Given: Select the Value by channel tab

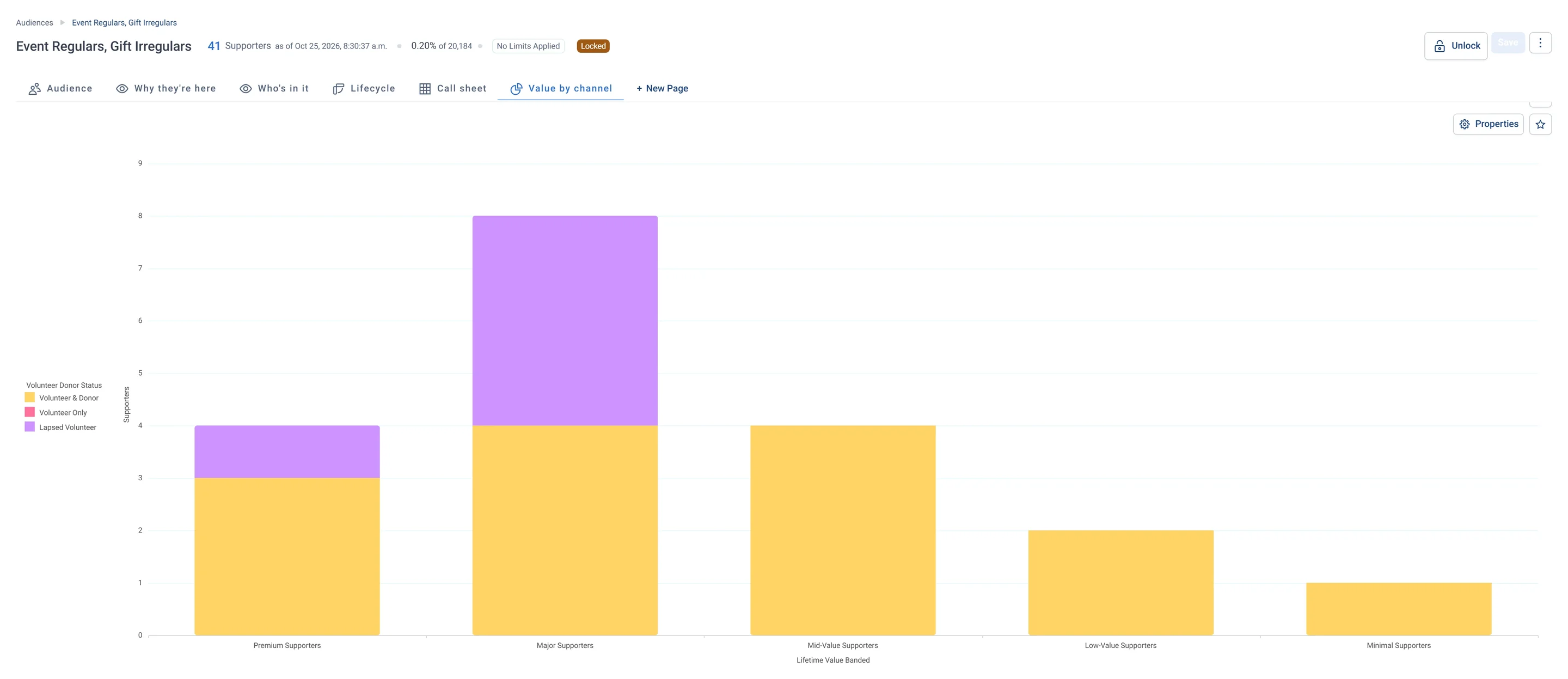Looking at the screenshot, I should pos(561,88).
